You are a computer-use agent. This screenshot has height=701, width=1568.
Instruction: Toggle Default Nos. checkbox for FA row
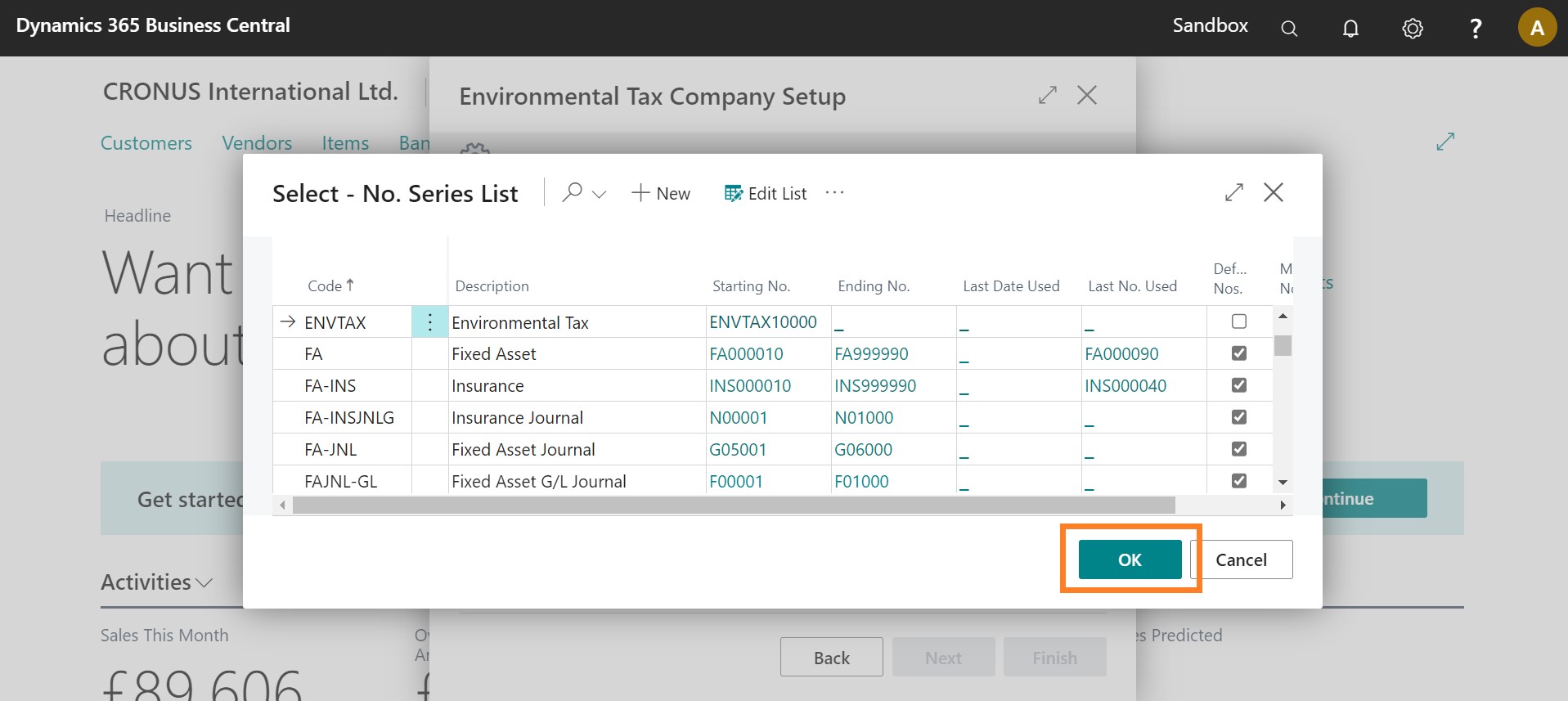(x=1239, y=353)
